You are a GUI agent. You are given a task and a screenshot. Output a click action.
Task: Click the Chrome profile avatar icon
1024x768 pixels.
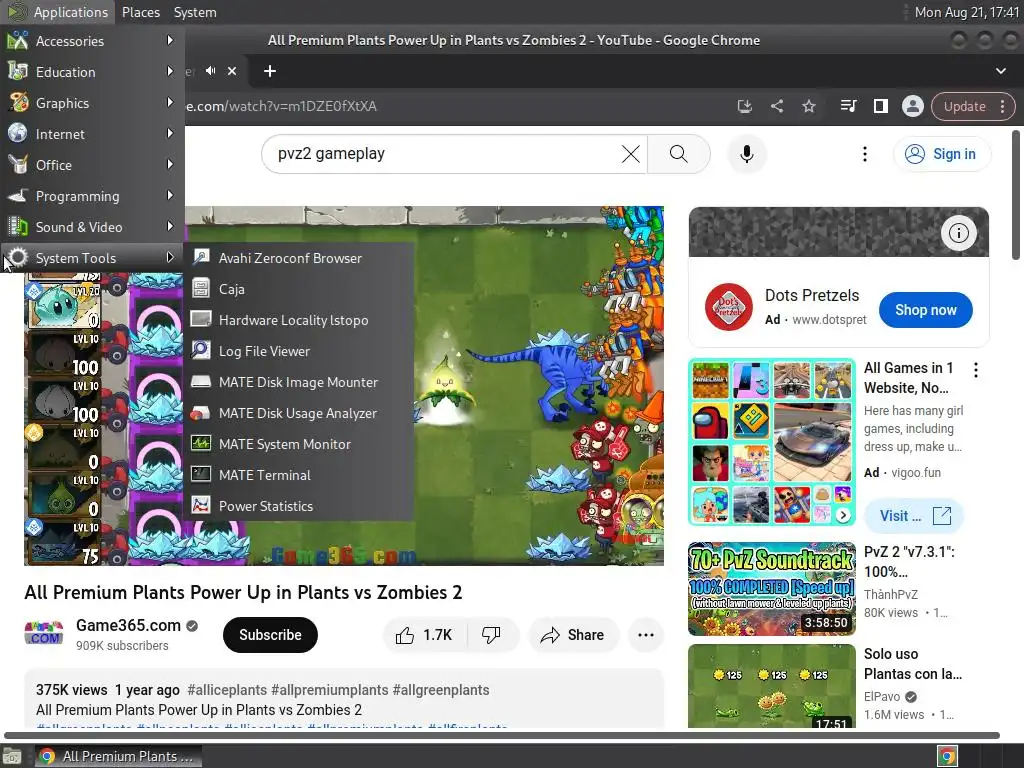[x=912, y=106]
